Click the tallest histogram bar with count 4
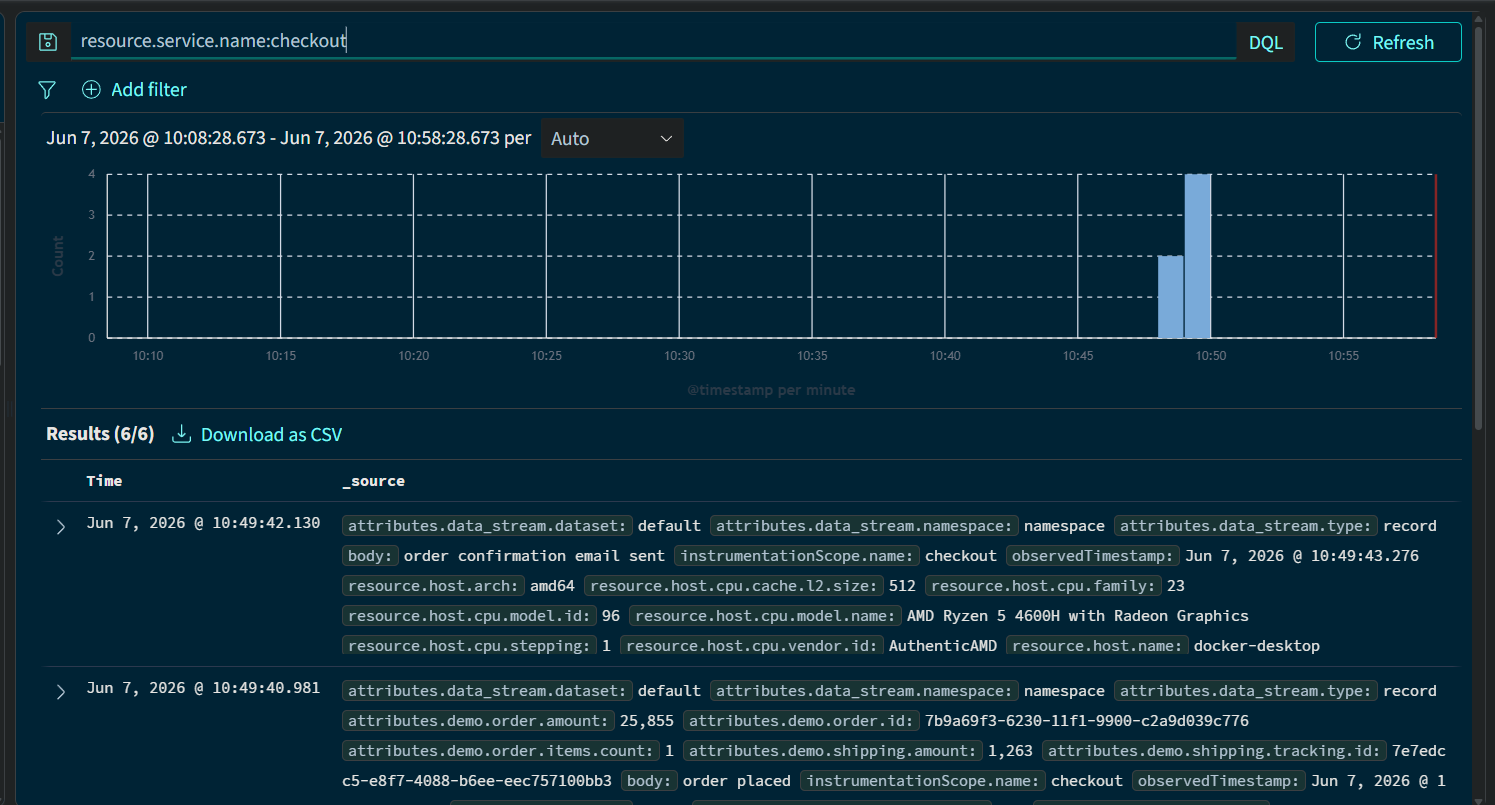Viewport: 1495px width, 805px height. (1198, 256)
